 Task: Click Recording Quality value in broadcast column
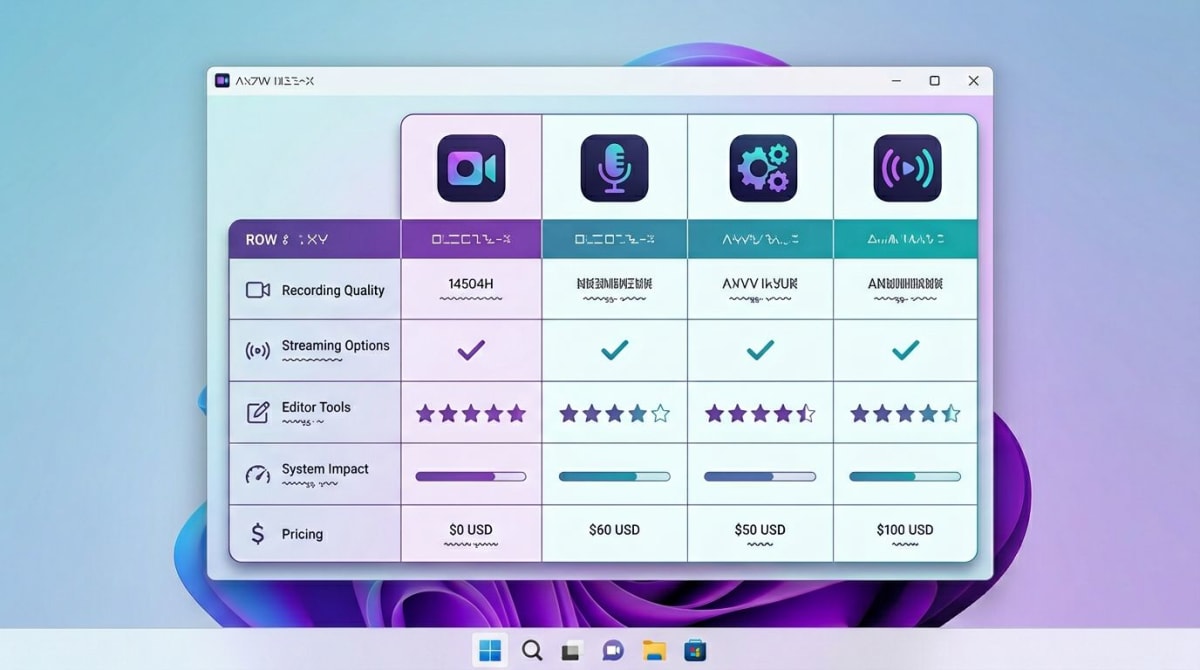(x=905, y=284)
